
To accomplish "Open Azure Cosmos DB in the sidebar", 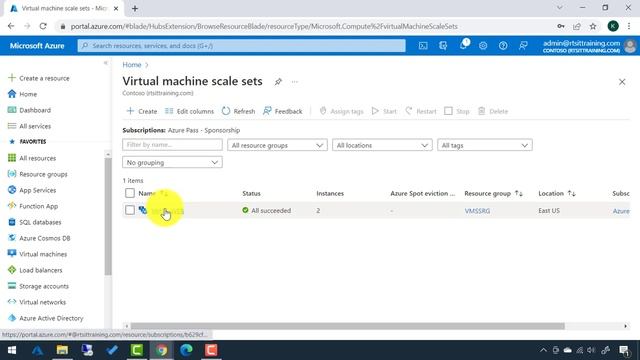I will point(39,238).
